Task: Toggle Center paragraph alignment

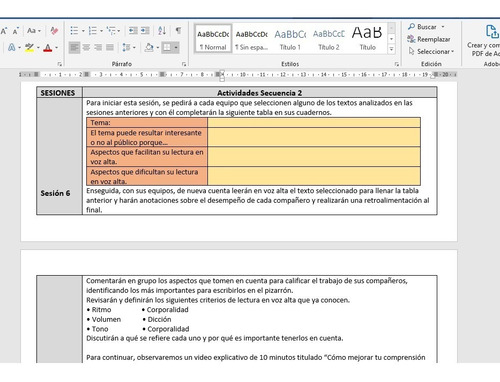Action: click(x=86, y=47)
